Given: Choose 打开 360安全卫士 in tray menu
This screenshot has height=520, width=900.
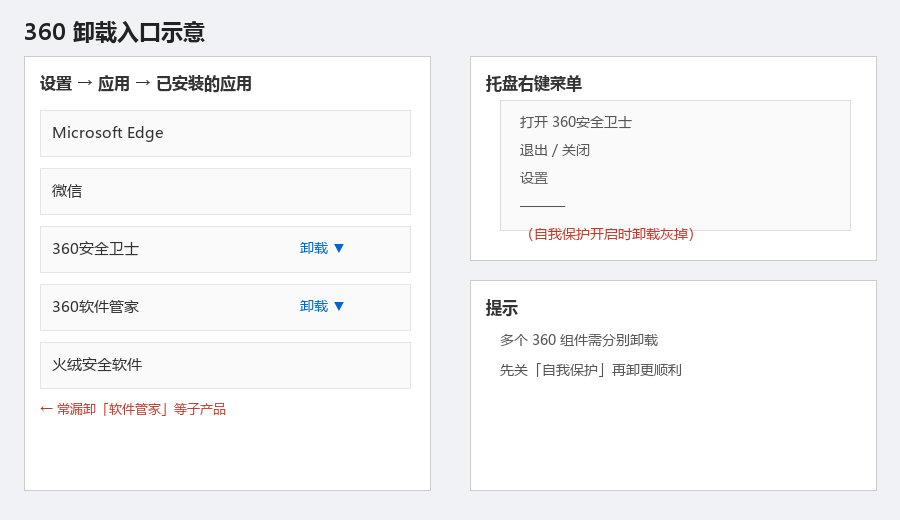Looking at the screenshot, I should (x=575, y=122).
